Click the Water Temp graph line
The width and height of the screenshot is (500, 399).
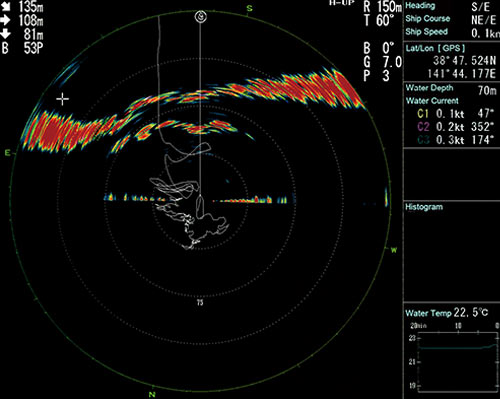[x=458, y=347]
